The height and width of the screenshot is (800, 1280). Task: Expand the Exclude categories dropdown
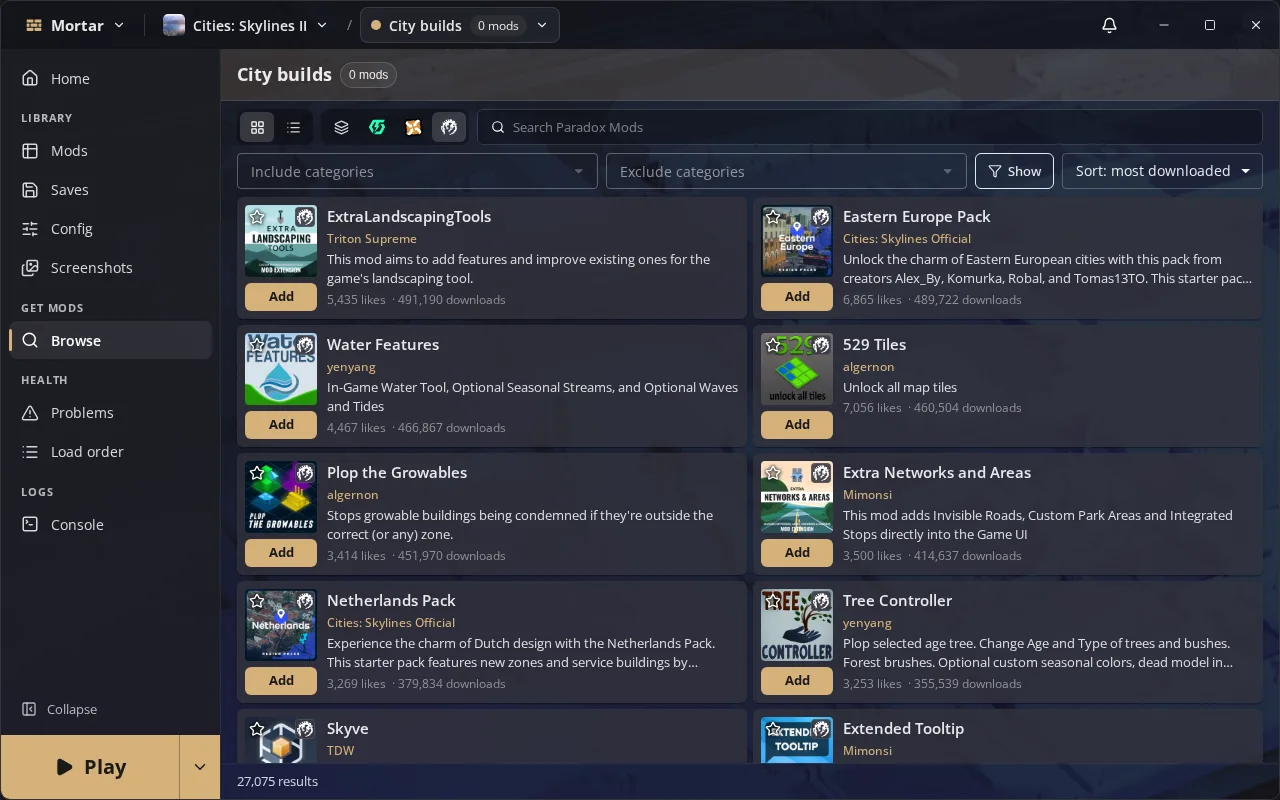click(x=786, y=171)
